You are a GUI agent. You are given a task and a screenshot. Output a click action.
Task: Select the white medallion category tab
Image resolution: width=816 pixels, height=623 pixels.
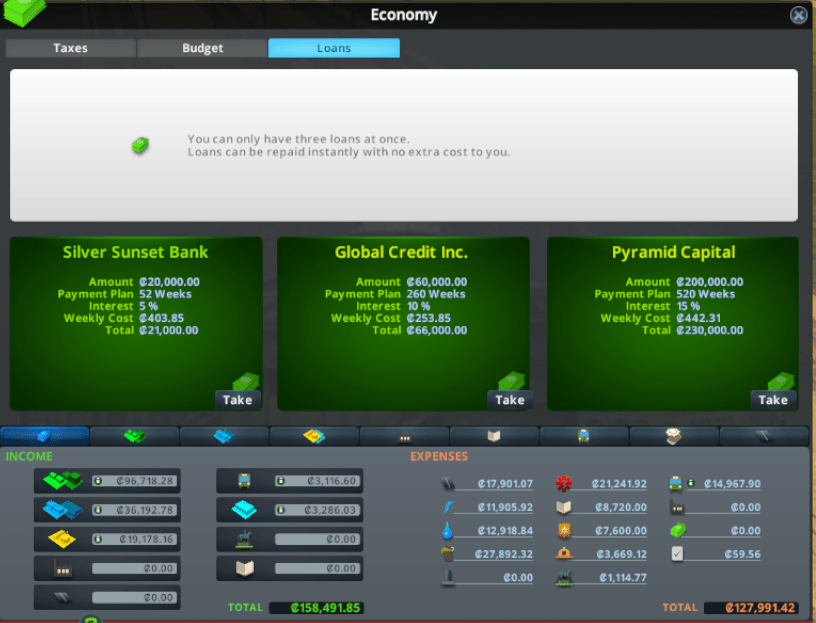674,436
